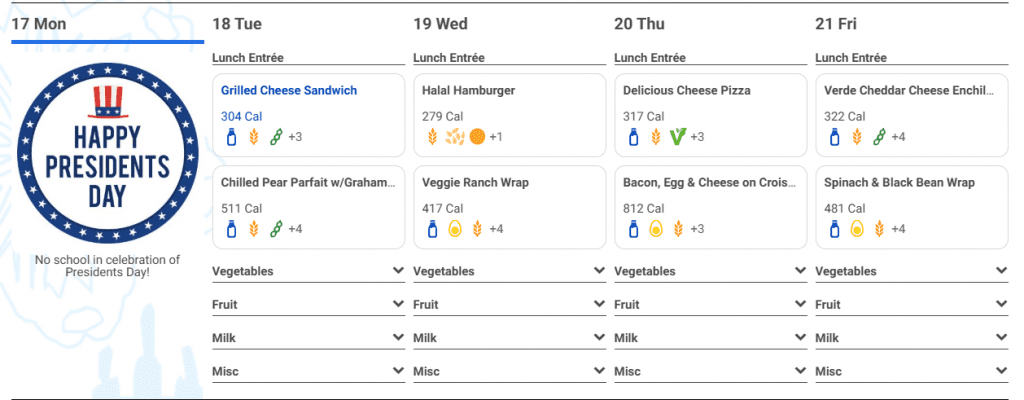
Task: Click orange bun icon on Halal Hamburger
Action: [x=477, y=137]
